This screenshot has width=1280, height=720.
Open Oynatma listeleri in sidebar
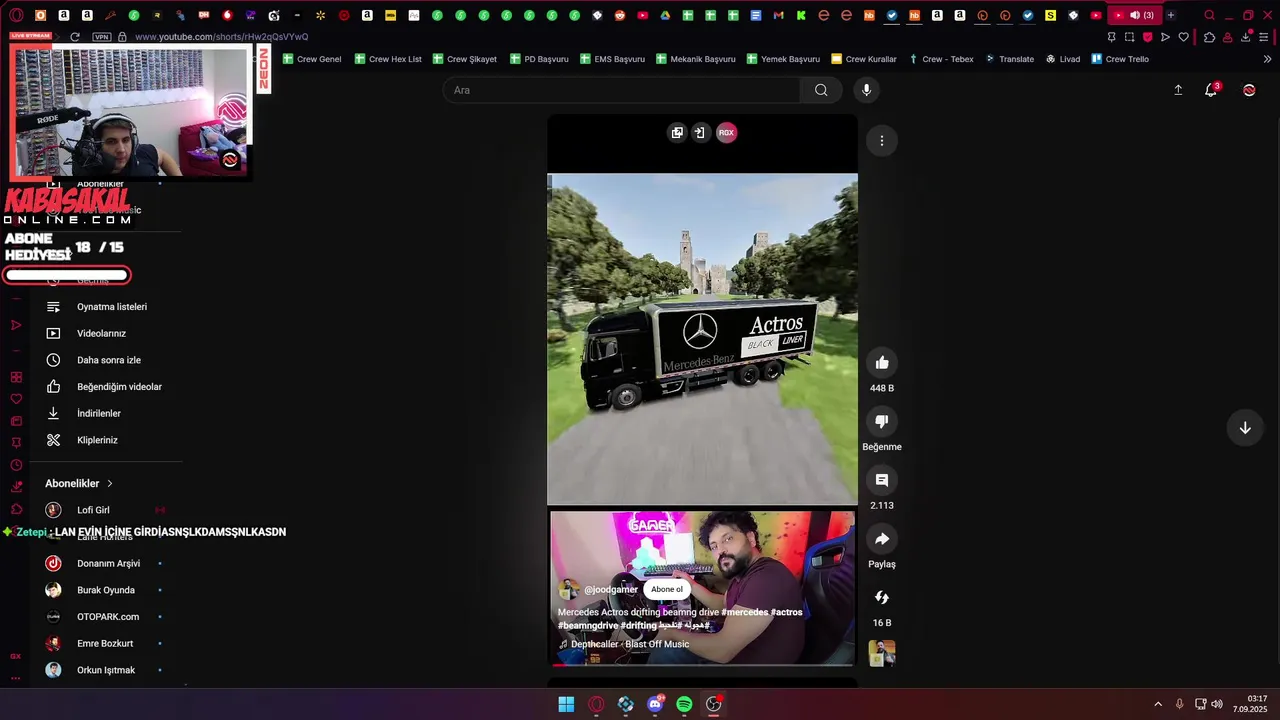(105, 307)
